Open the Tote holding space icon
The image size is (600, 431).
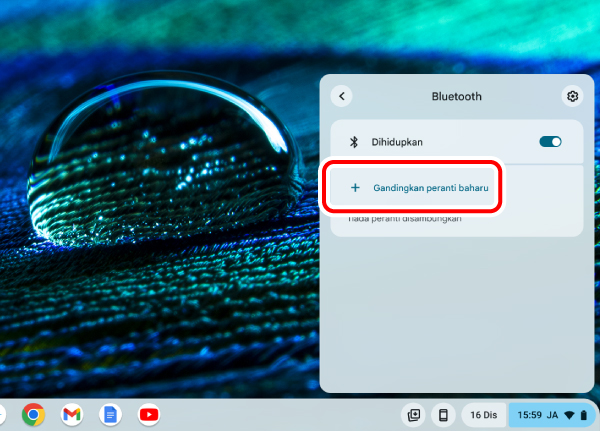[x=413, y=414]
